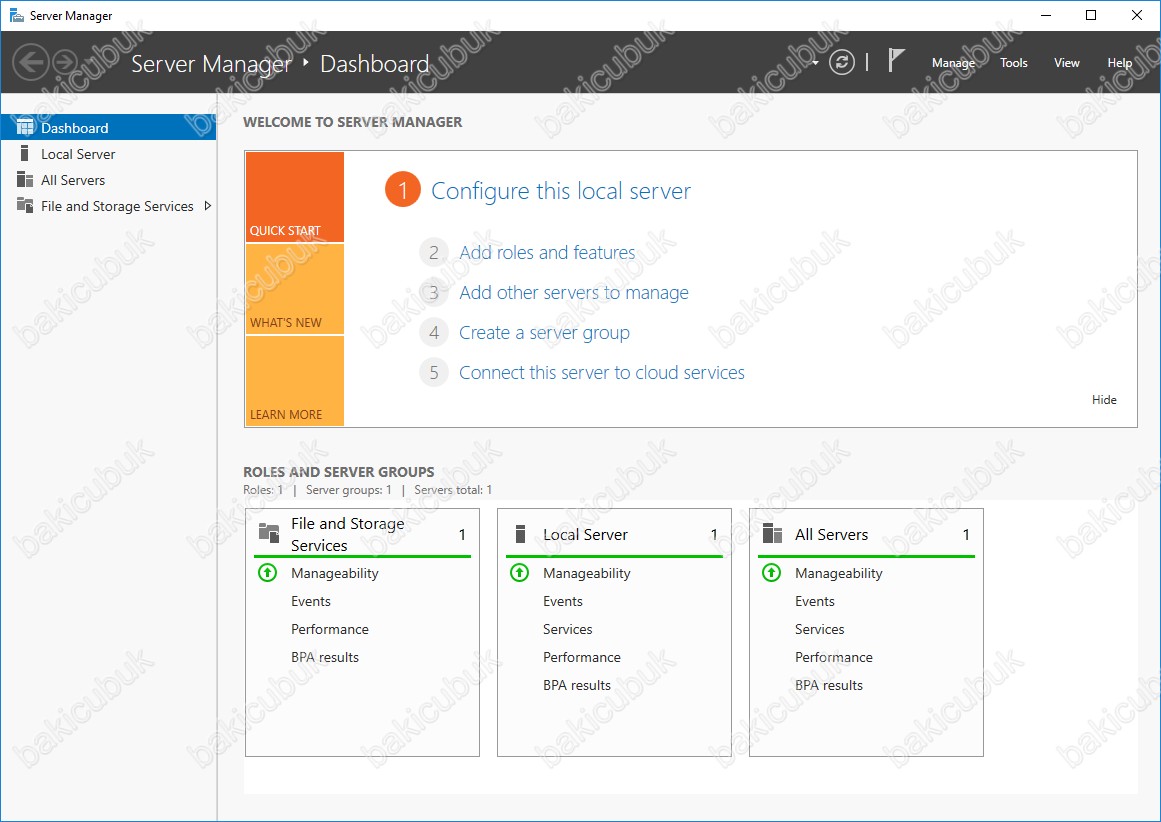This screenshot has height=822, width=1161.
Task: Select the LEARN MORE tile
Action: (295, 381)
